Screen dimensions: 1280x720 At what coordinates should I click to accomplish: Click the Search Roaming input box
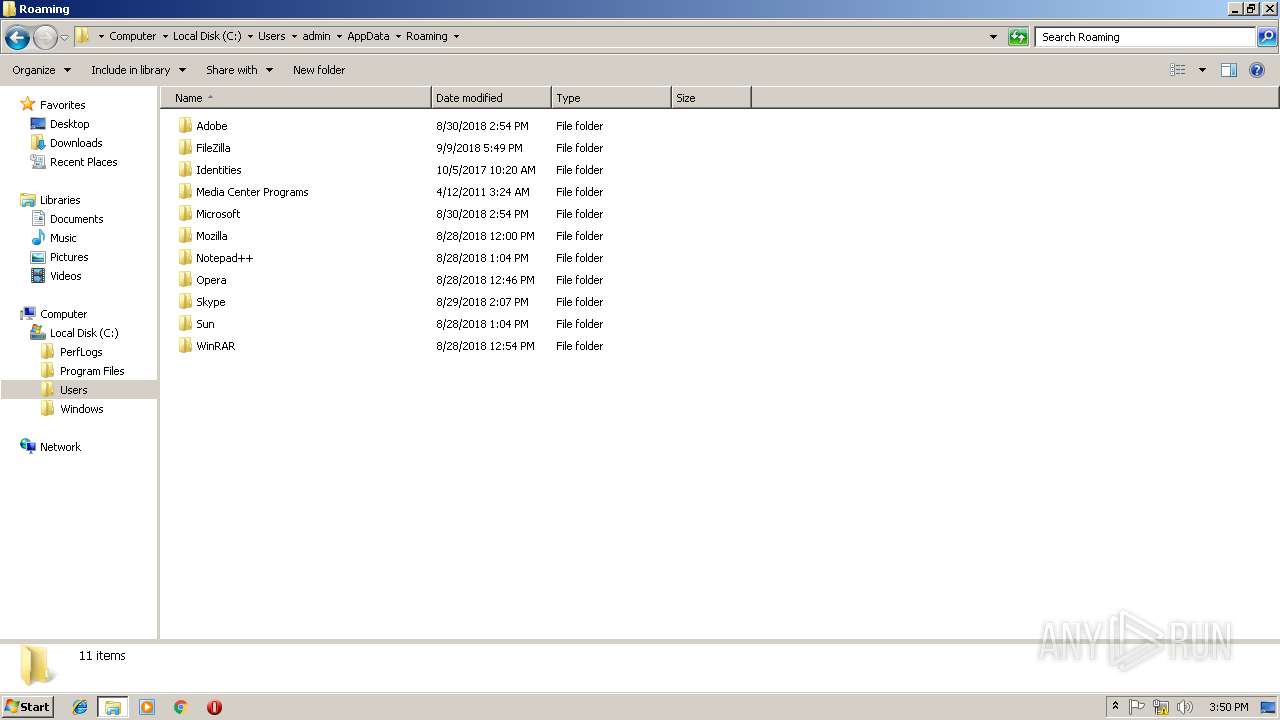[x=1145, y=37]
